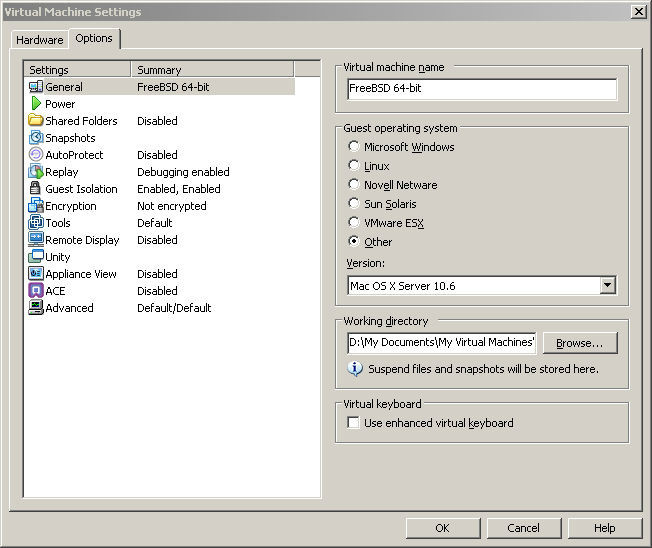This screenshot has width=652, height=548.
Task: Select the Advanced row label
Action: click(69, 308)
